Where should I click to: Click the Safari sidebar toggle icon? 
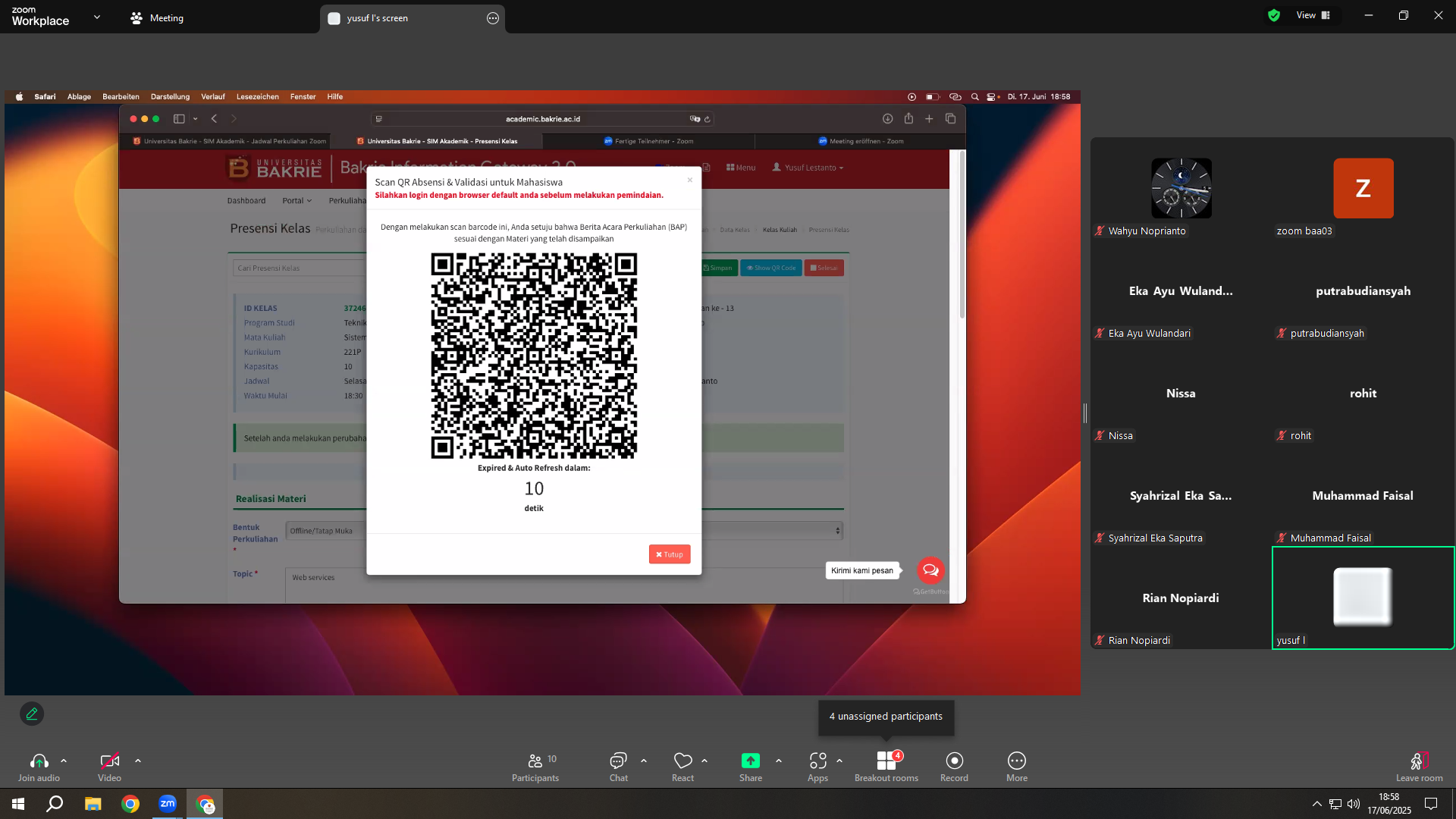point(179,119)
